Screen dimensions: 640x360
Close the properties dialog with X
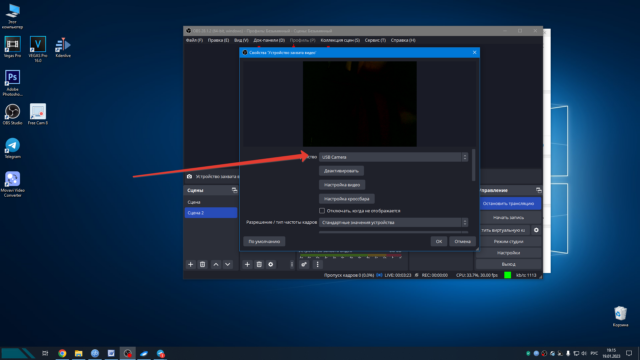(x=474, y=53)
